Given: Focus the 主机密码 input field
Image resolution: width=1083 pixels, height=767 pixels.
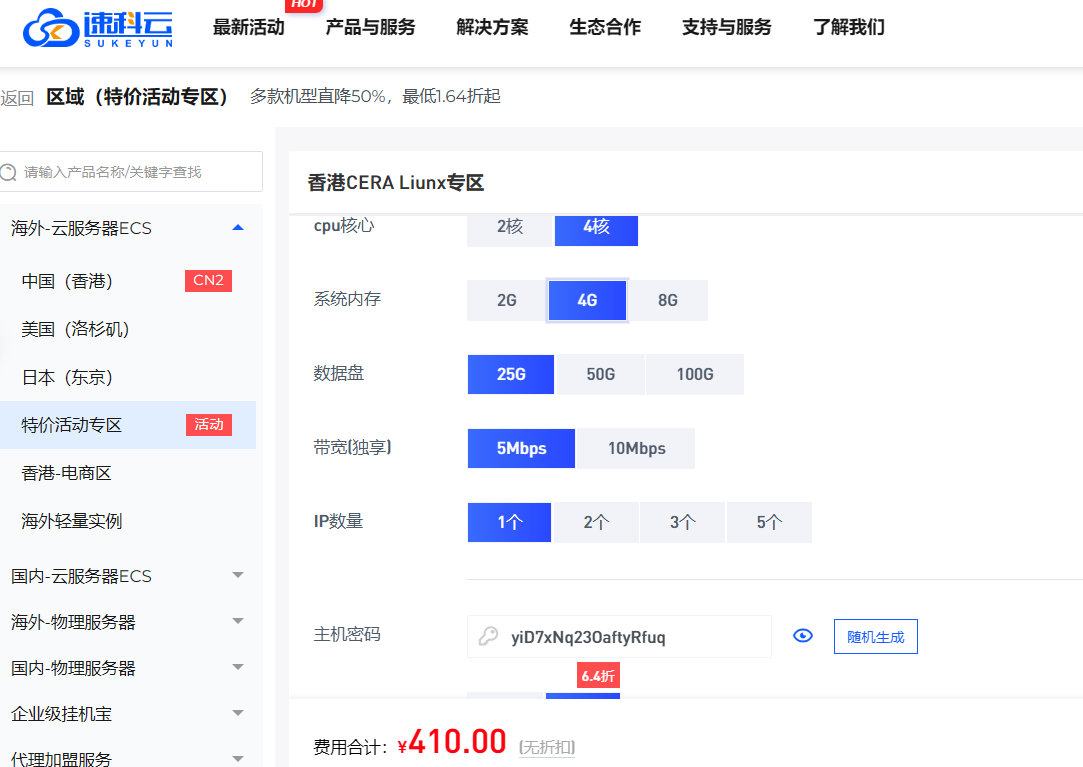Looking at the screenshot, I should coord(620,636).
